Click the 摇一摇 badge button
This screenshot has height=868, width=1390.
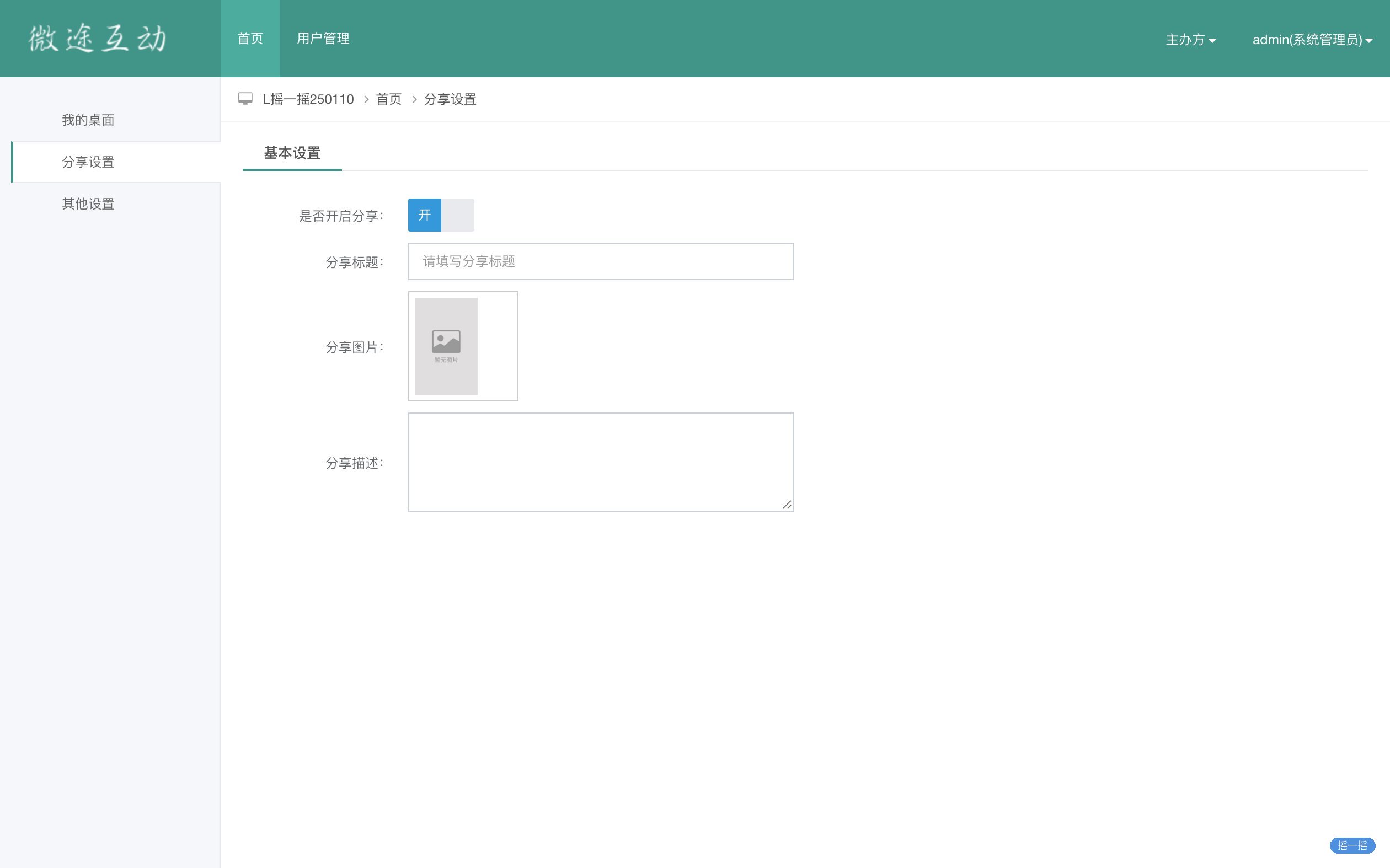pos(1352,845)
